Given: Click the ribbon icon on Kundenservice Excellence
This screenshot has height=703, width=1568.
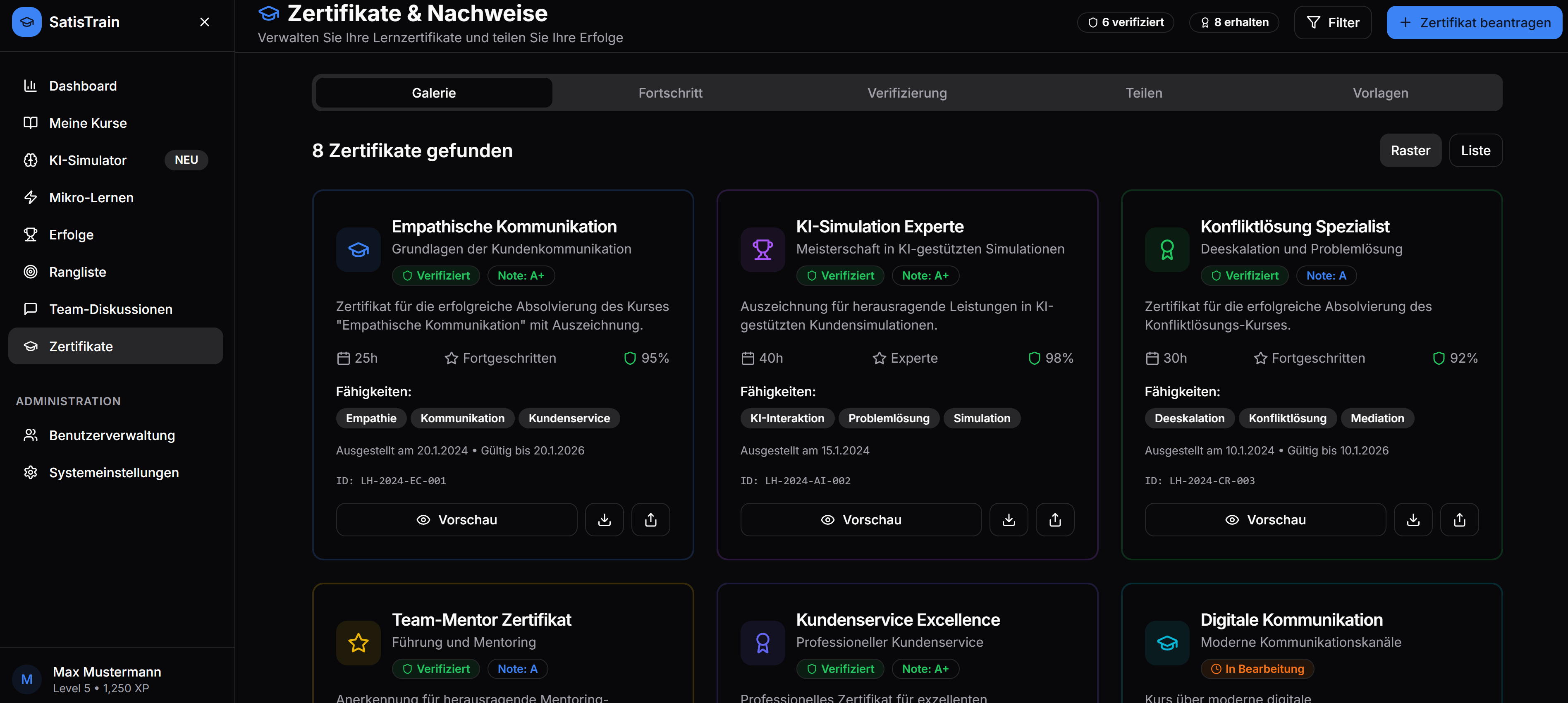Looking at the screenshot, I should tap(762, 643).
